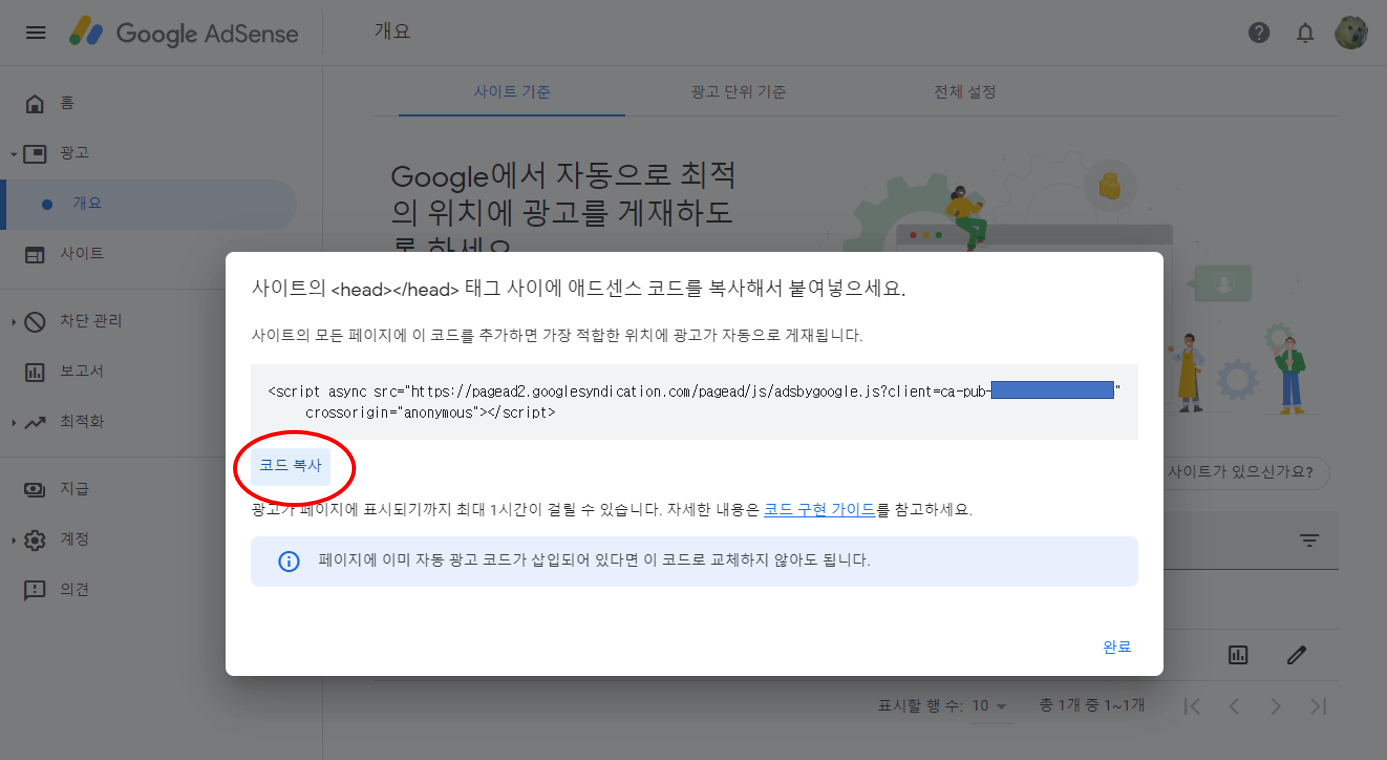Go to next page of table
The height and width of the screenshot is (760, 1387).
(1276, 706)
